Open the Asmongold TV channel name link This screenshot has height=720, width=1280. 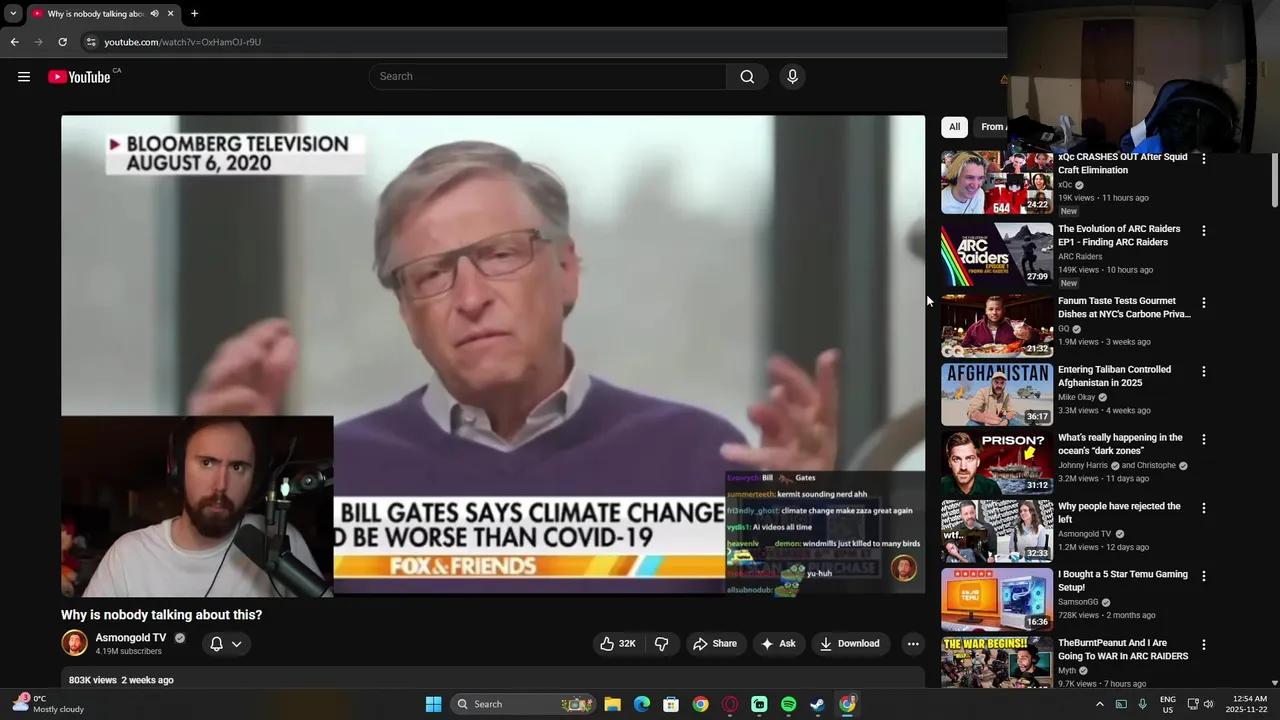coord(131,638)
